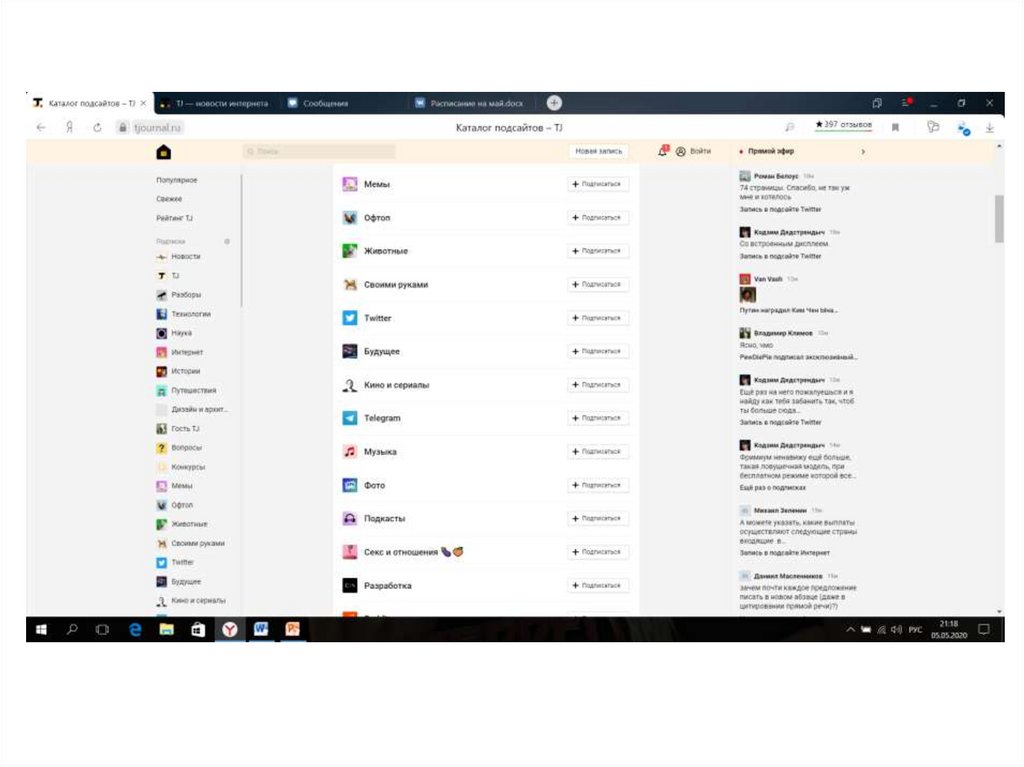Open Windows Start menu

coord(41,629)
